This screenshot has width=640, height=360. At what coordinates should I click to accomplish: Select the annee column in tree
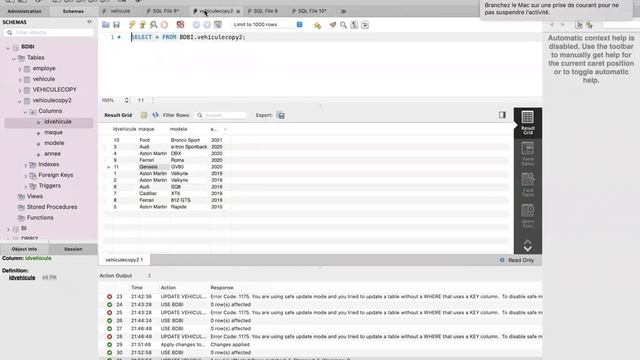pos(52,153)
